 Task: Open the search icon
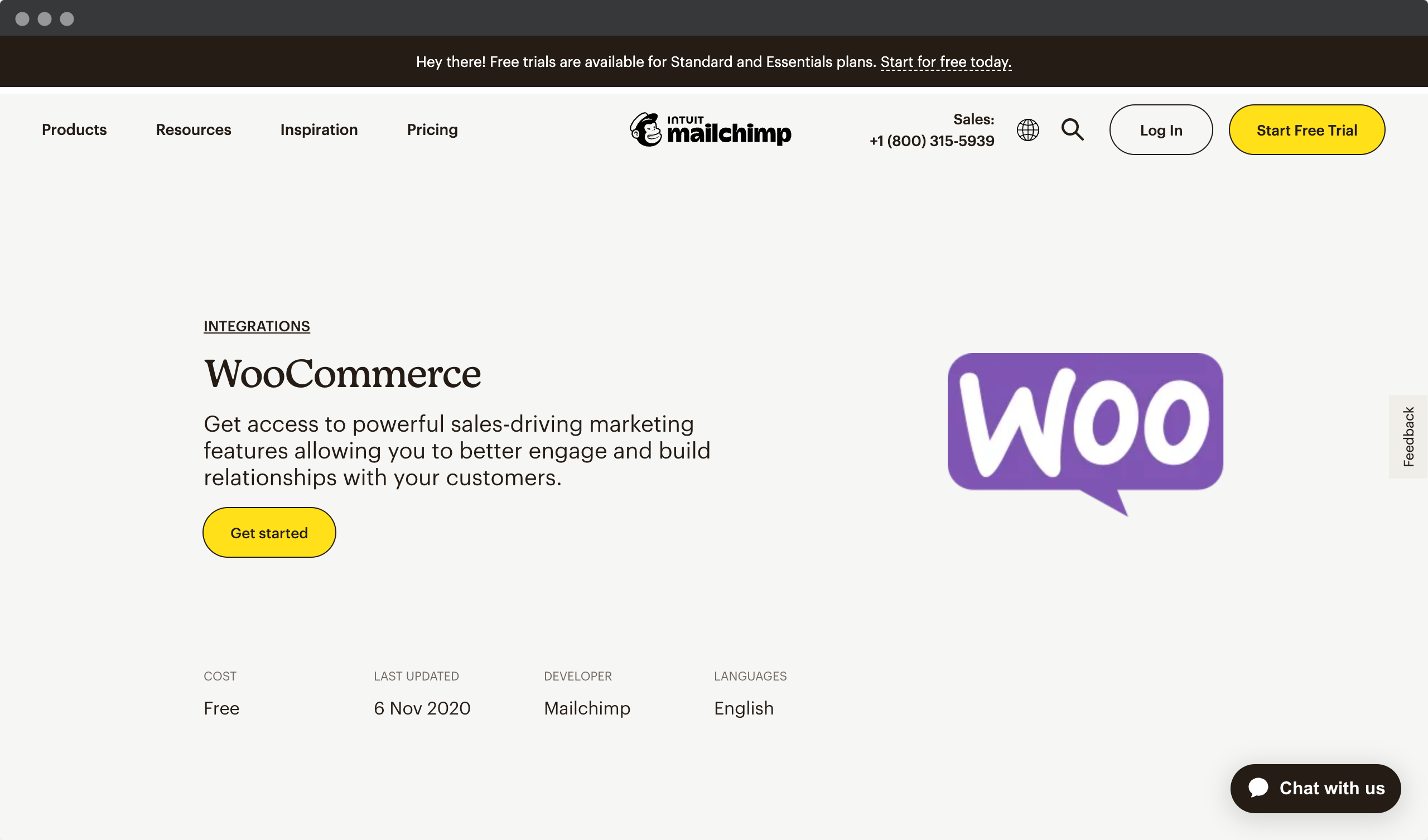(1073, 130)
